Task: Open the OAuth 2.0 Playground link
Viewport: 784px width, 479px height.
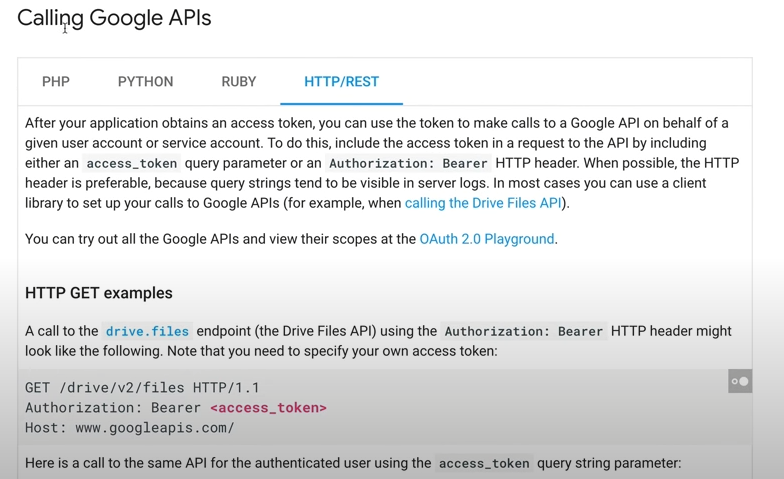Action: (x=486, y=239)
